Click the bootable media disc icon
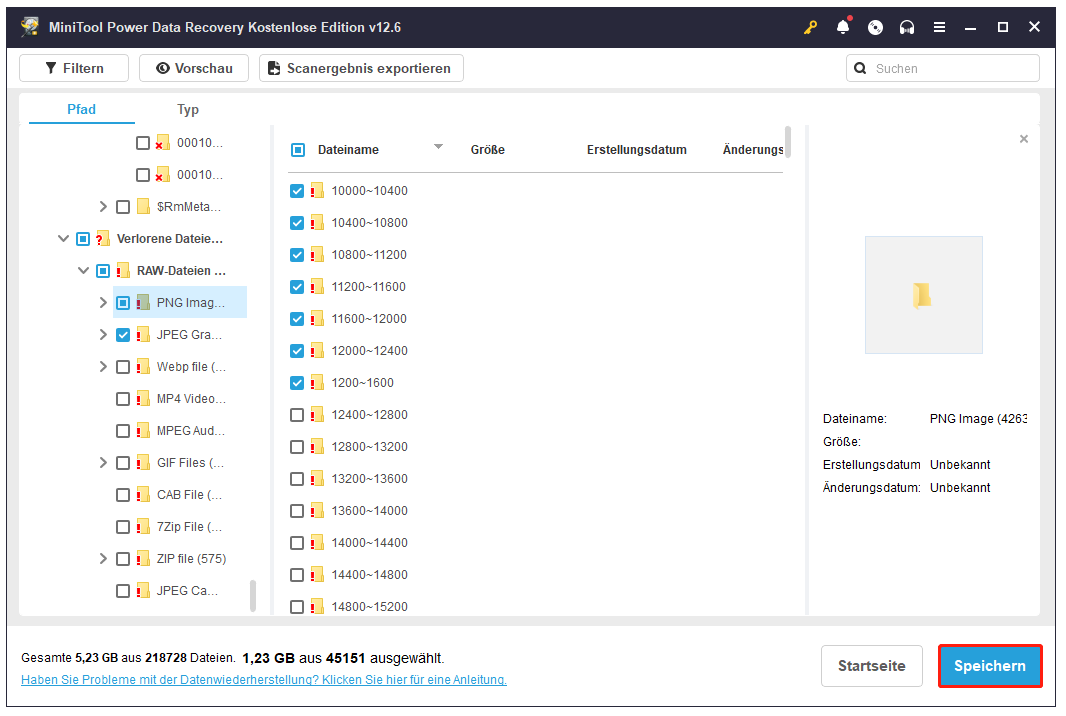This screenshot has width=1066, height=716. [x=875, y=27]
